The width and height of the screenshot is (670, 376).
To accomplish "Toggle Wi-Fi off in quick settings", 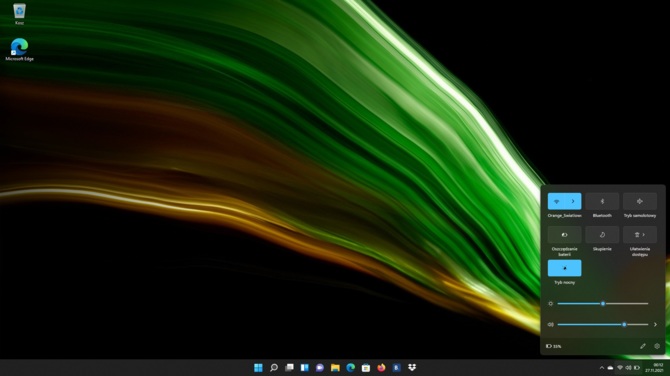I will pos(556,201).
